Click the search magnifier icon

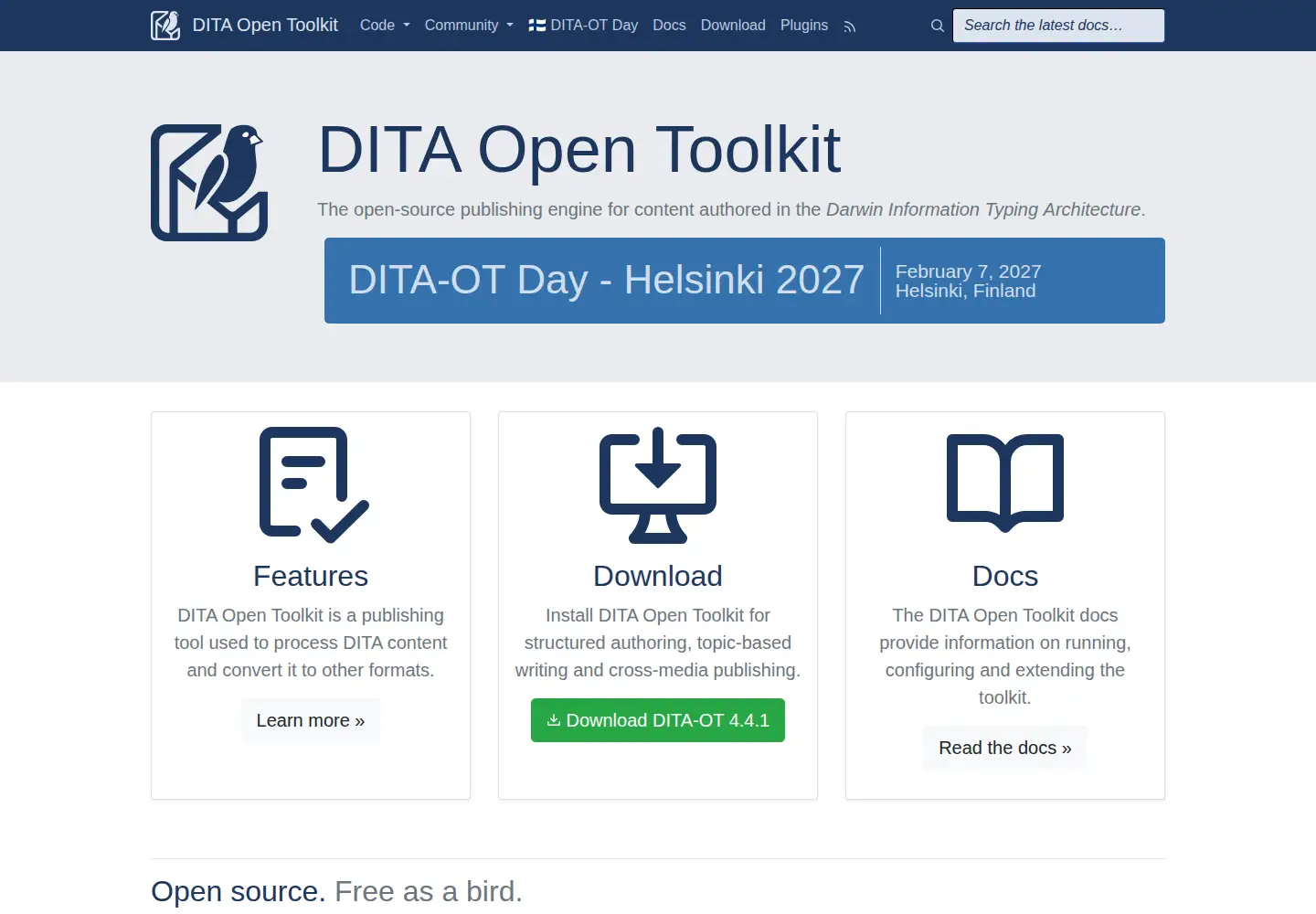pos(938,26)
